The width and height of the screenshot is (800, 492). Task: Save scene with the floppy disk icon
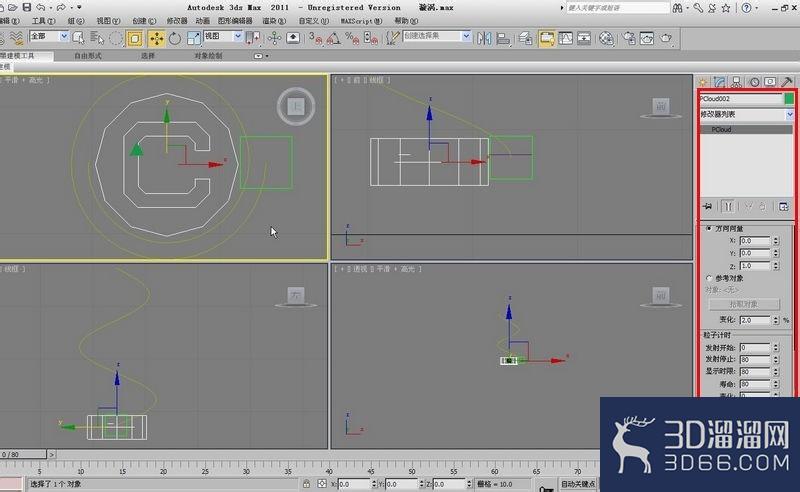point(27,7)
